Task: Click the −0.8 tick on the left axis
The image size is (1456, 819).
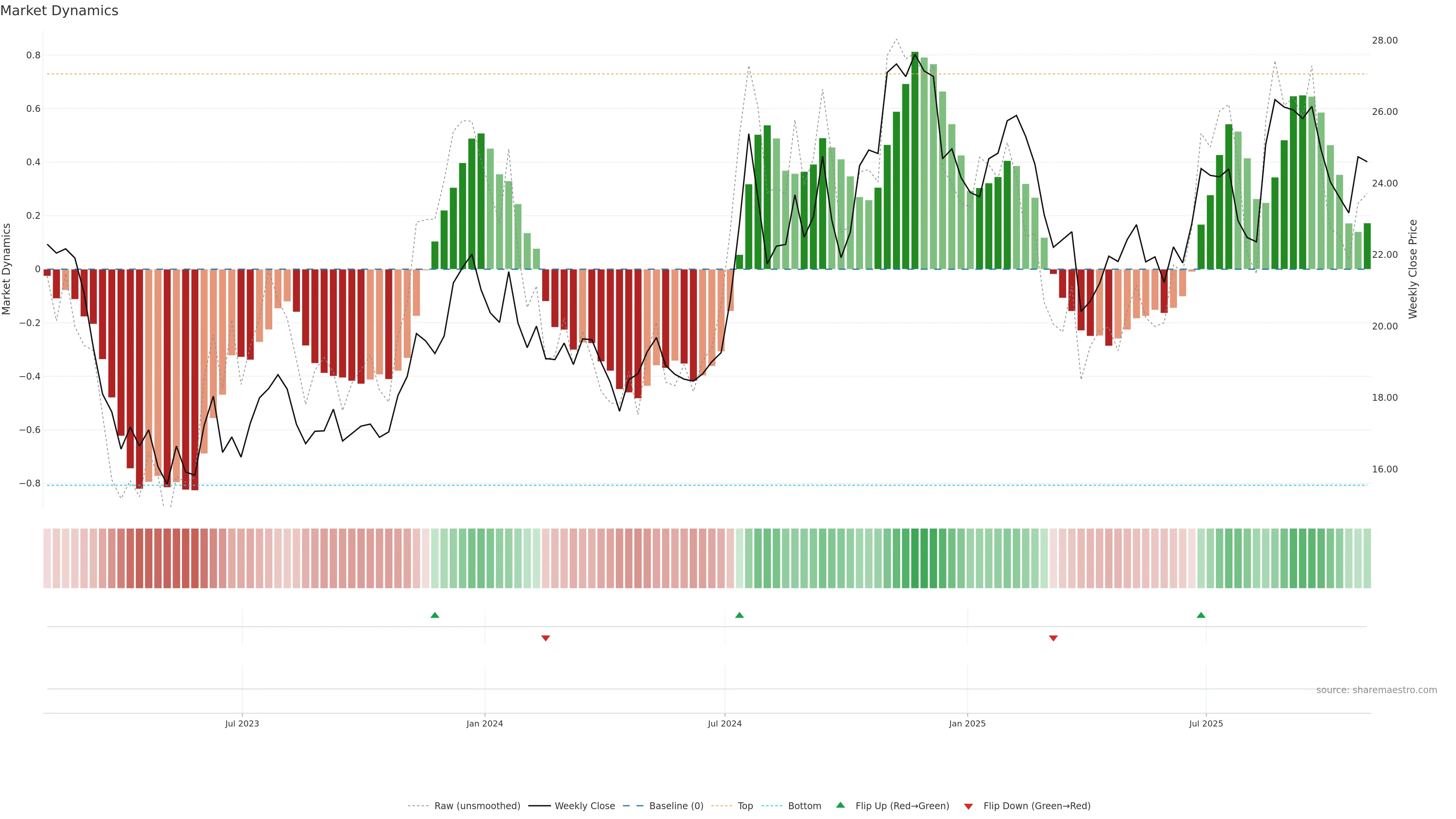Action: (x=30, y=483)
